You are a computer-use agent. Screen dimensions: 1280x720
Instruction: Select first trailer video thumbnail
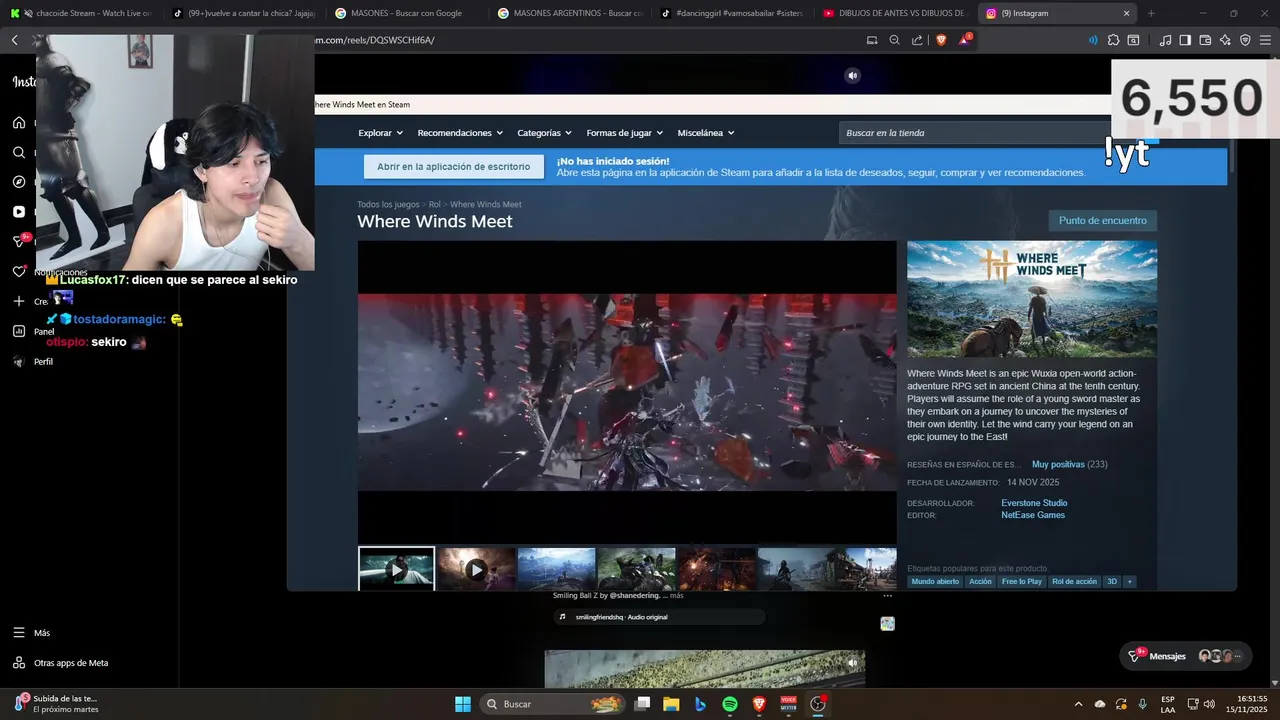click(x=397, y=569)
